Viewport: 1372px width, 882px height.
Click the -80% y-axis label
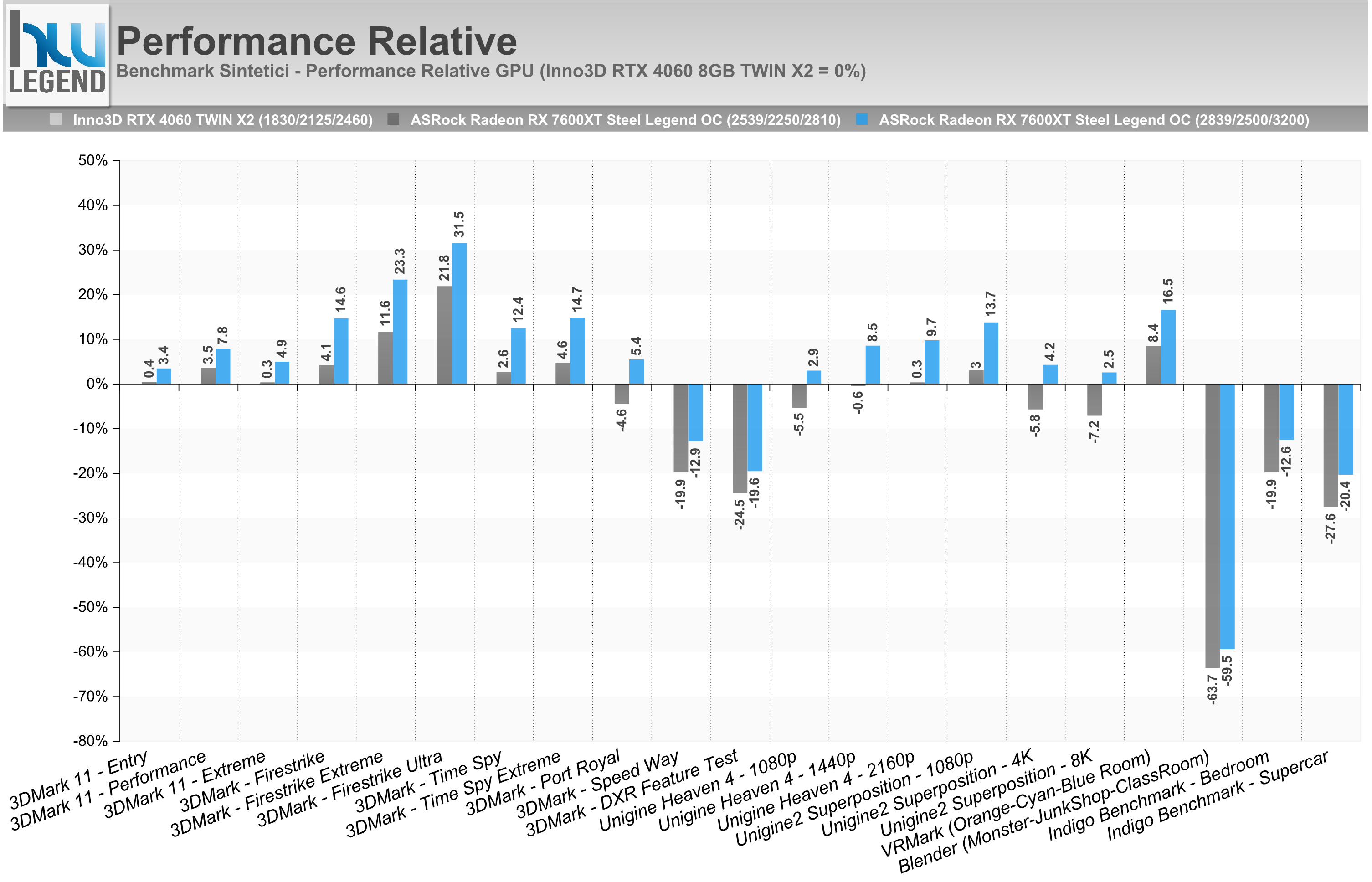90,741
